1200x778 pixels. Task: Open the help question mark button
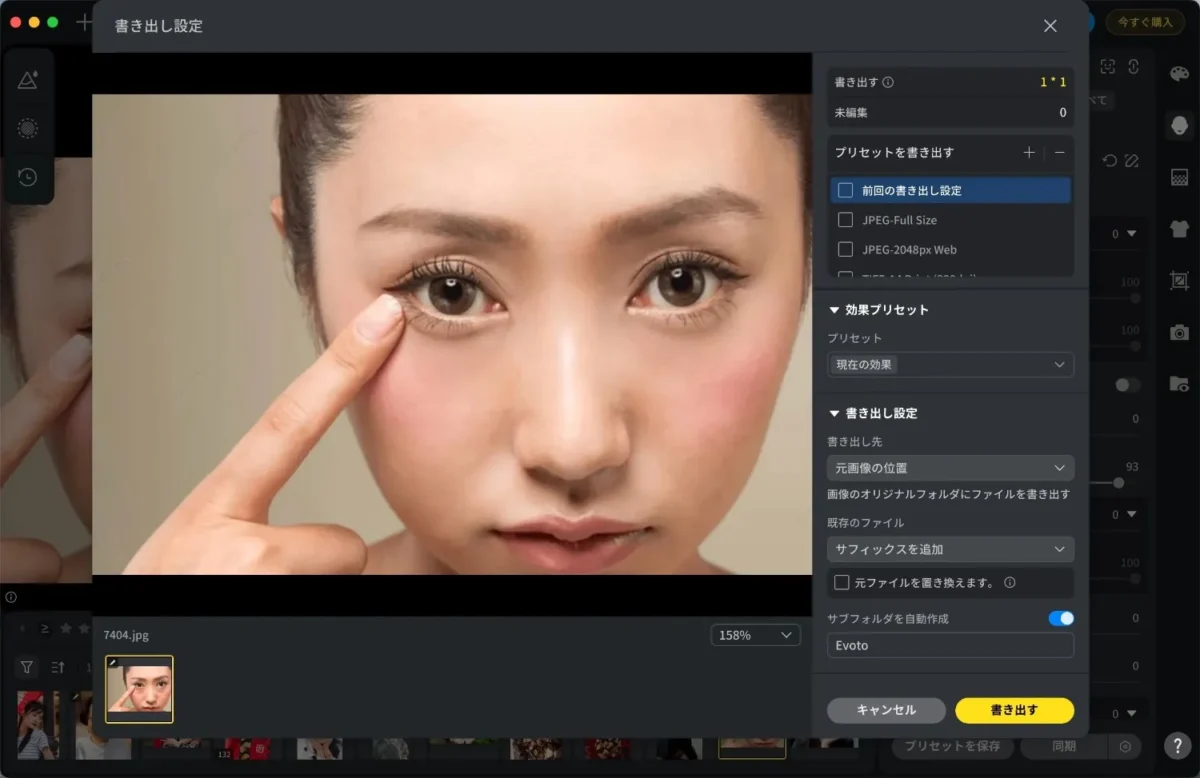1176,745
